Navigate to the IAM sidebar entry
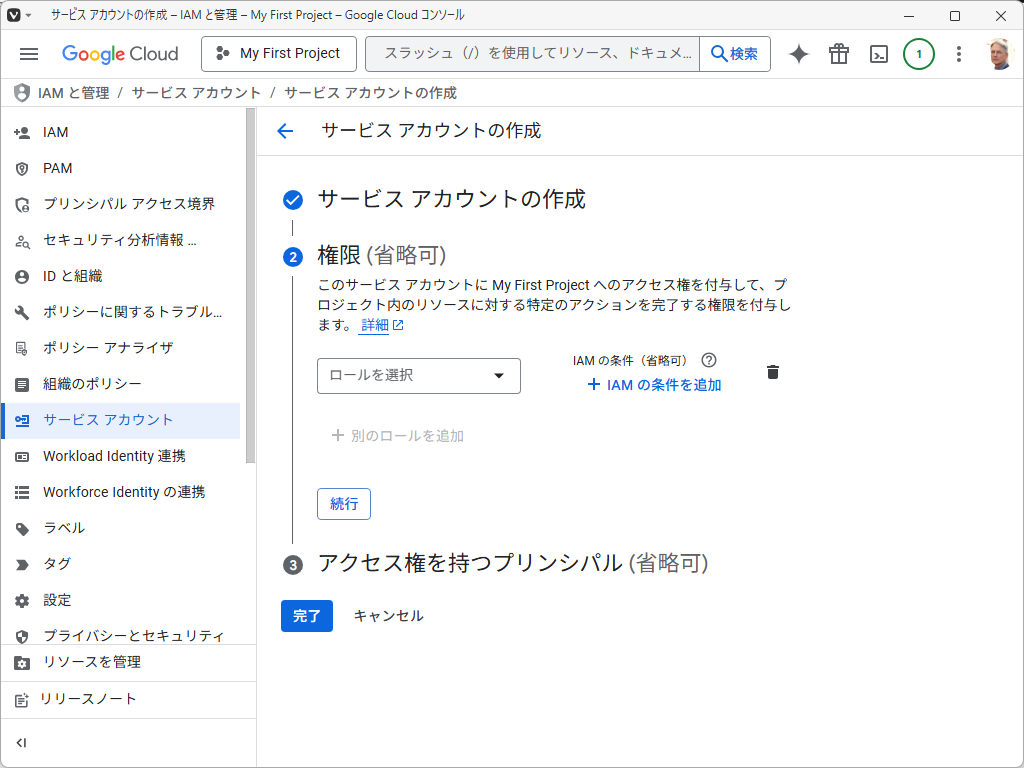1024x768 pixels. 55,132
